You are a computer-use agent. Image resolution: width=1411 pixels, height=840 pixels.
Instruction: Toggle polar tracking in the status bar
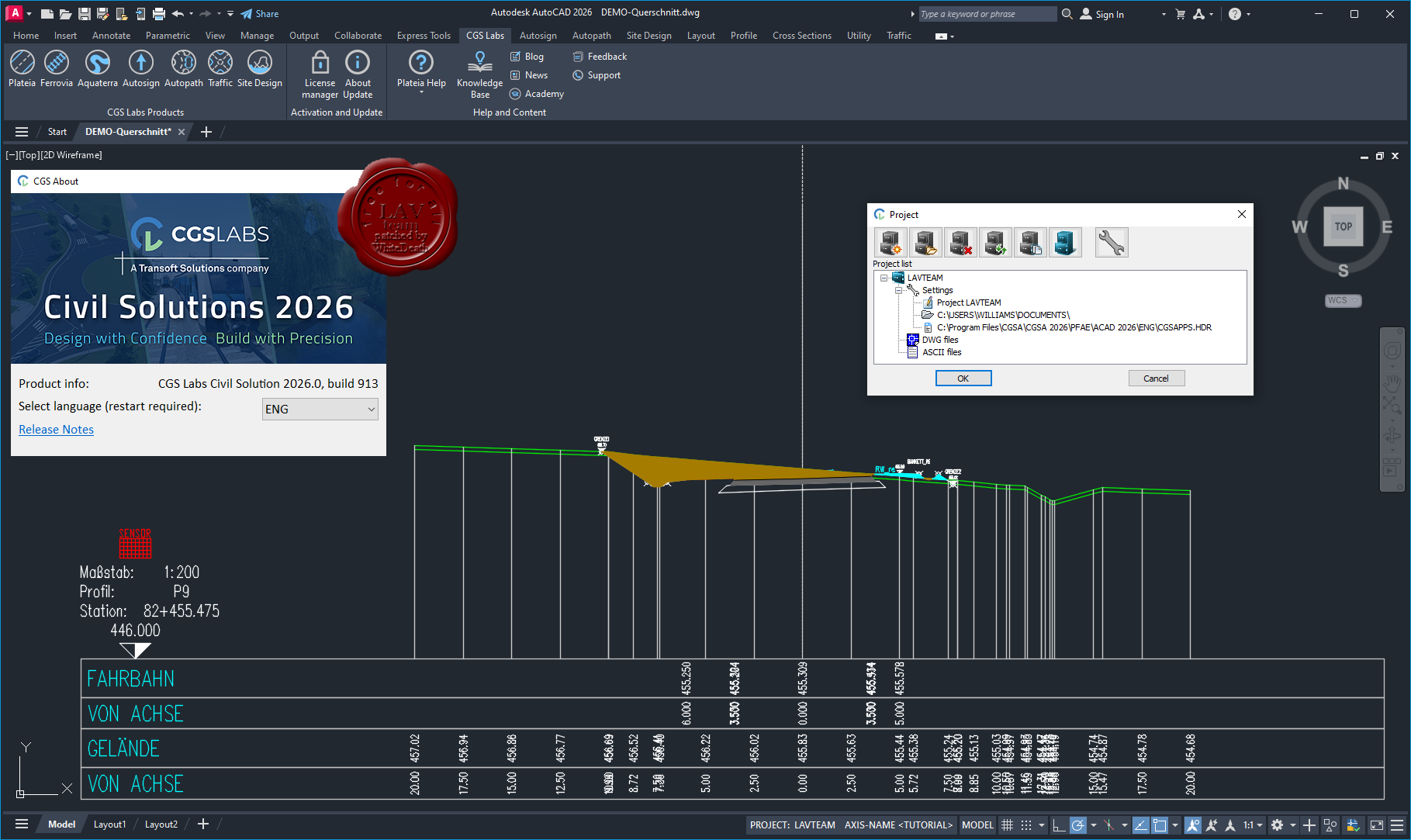pos(1077,825)
